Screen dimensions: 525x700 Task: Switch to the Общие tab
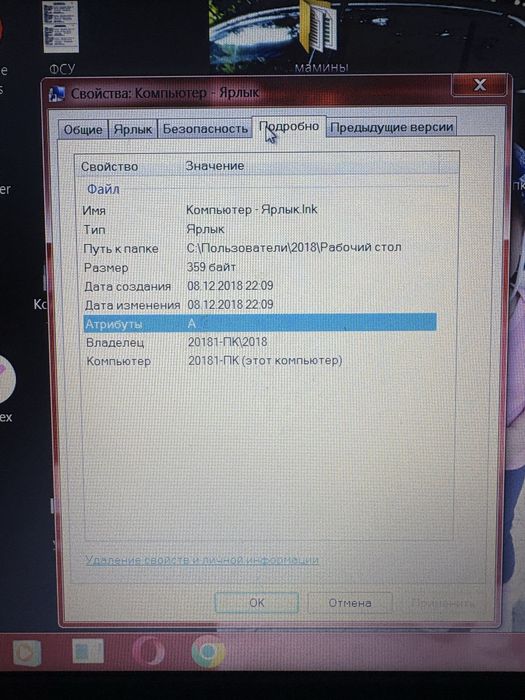83,129
